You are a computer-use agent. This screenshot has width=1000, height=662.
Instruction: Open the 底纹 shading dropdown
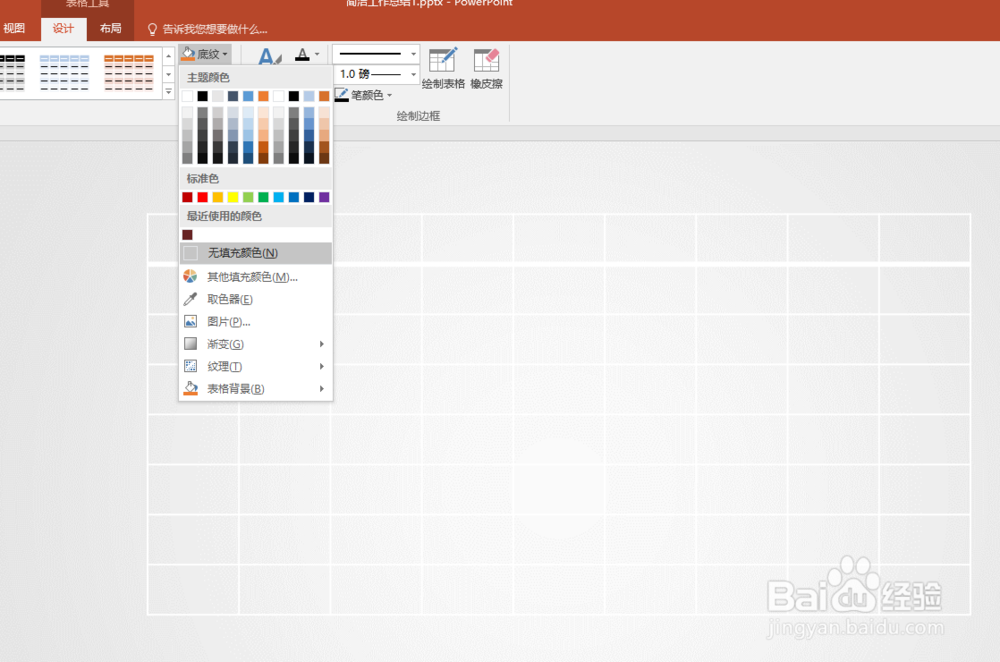click(x=205, y=54)
